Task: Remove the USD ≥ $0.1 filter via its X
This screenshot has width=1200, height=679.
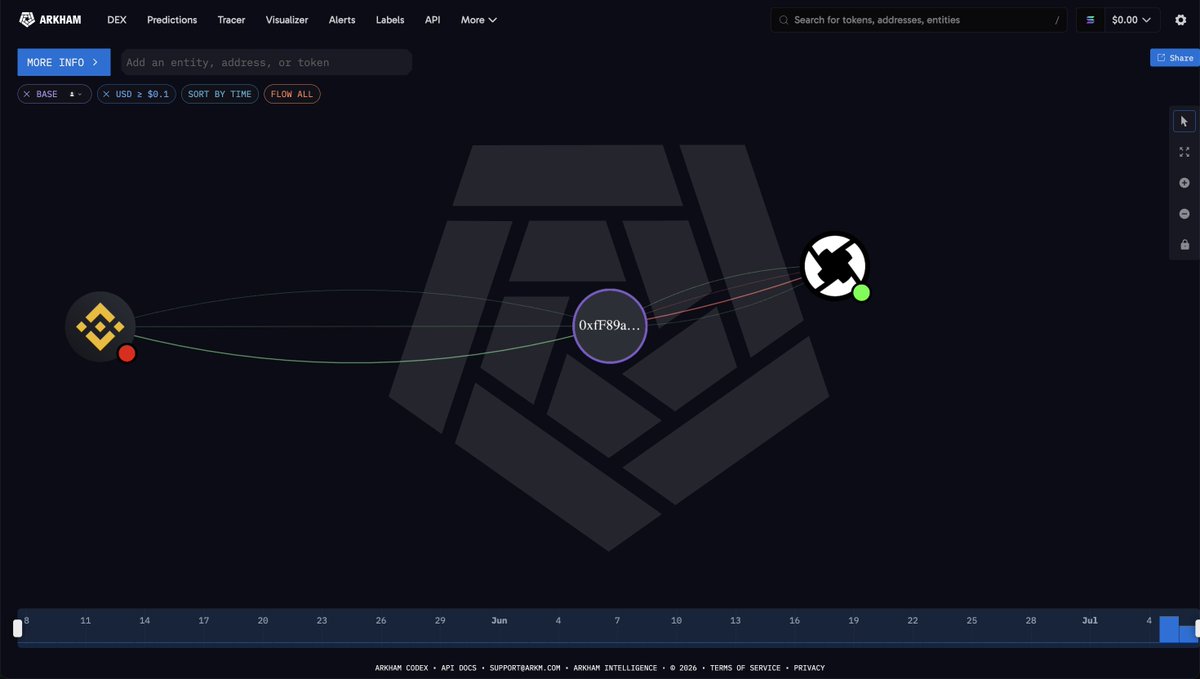Action: point(106,94)
